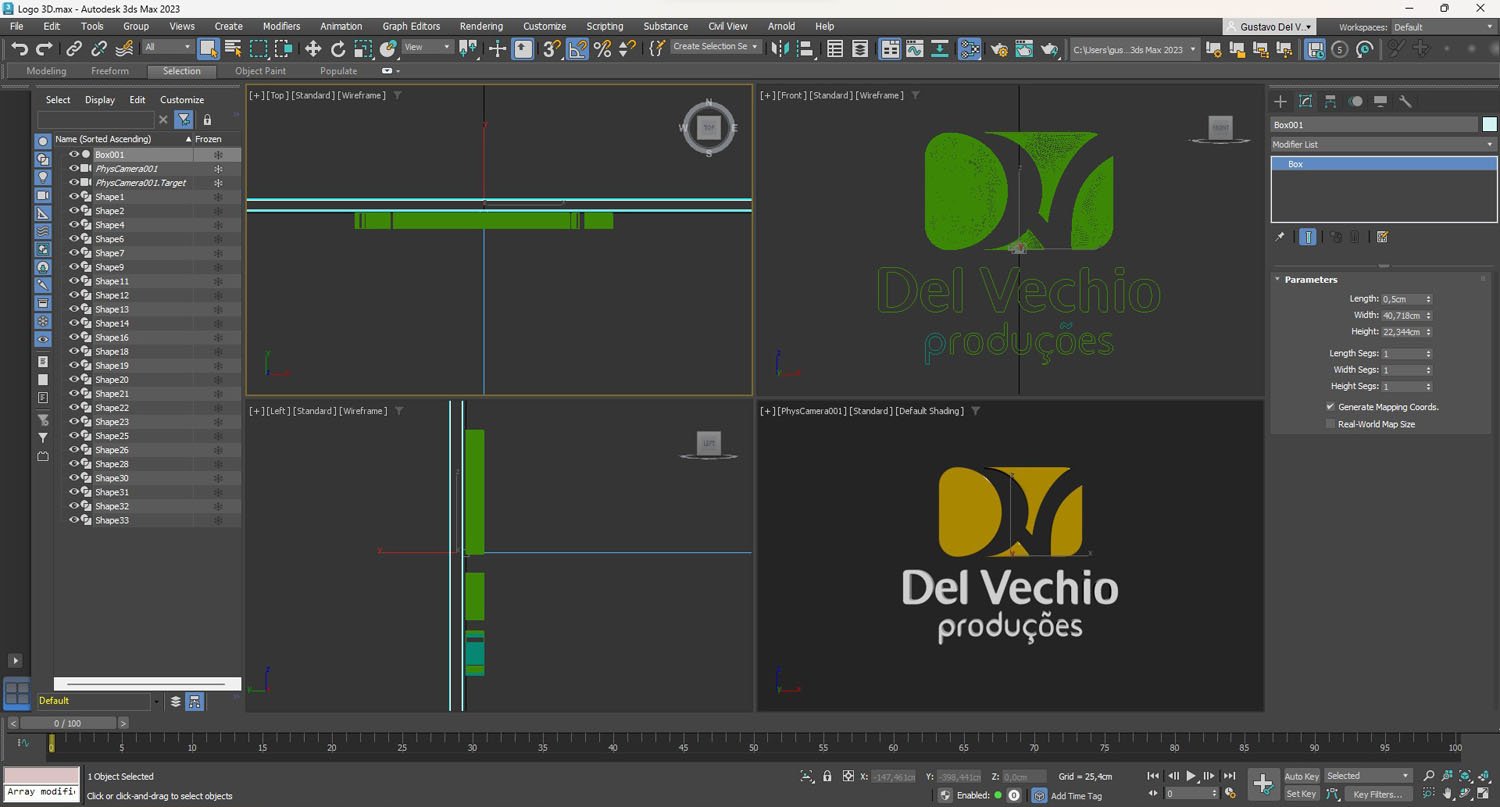Activate the Select and Place tool
The image size is (1500, 807).
(x=388, y=48)
